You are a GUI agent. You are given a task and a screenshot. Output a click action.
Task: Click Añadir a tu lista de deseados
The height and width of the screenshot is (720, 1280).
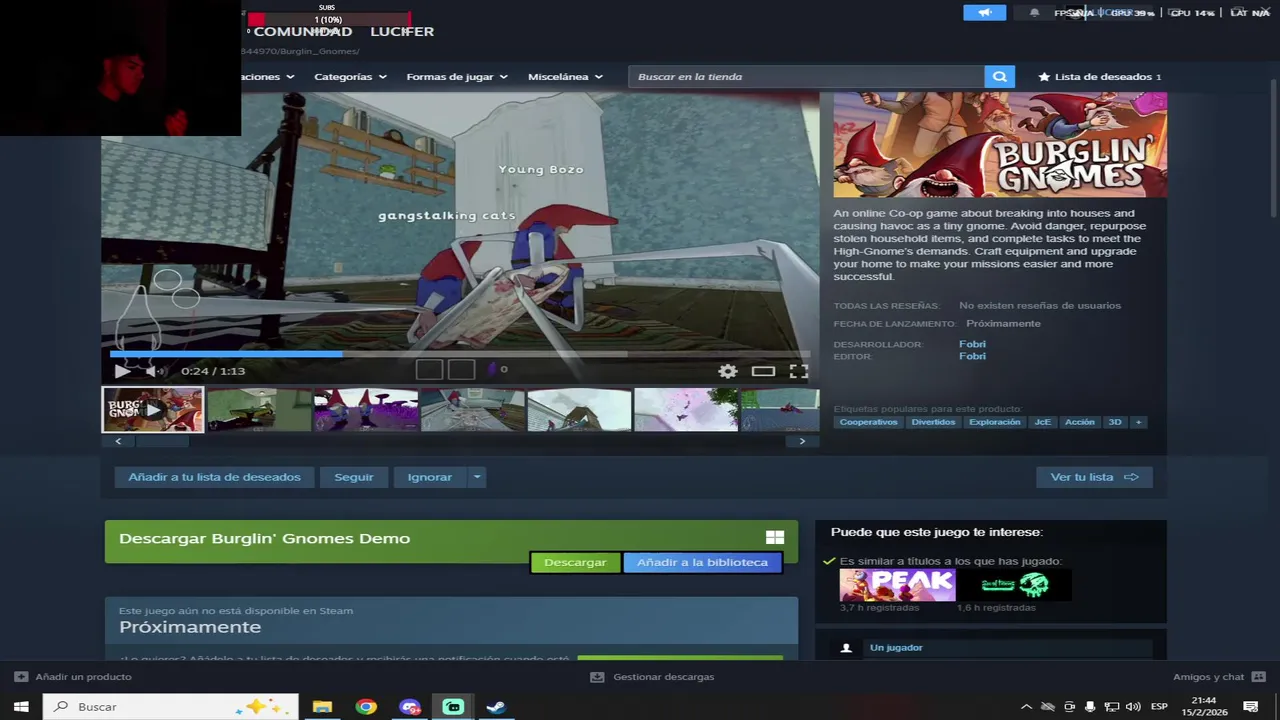214,477
